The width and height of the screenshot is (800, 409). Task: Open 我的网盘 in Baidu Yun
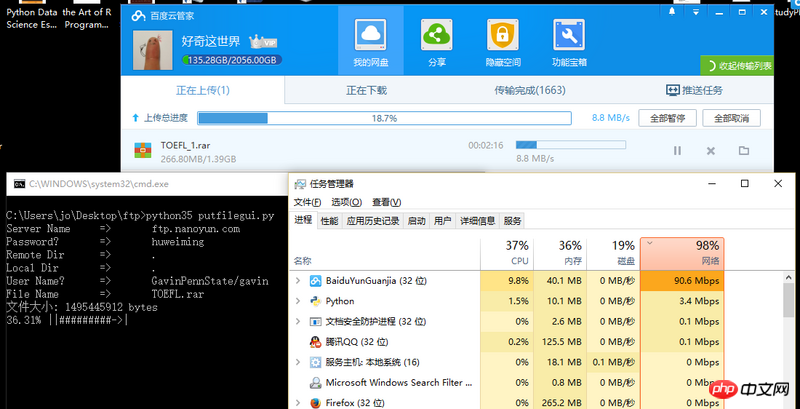click(371, 42)
